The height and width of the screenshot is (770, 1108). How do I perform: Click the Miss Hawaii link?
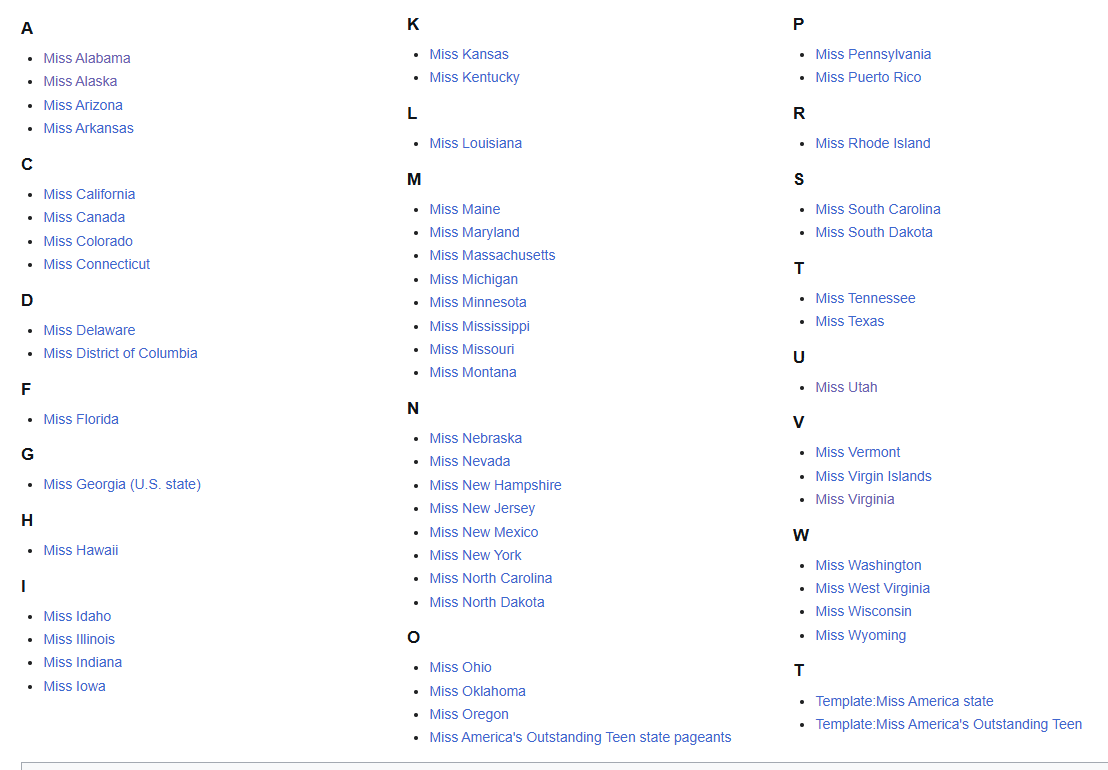point(81,550)
